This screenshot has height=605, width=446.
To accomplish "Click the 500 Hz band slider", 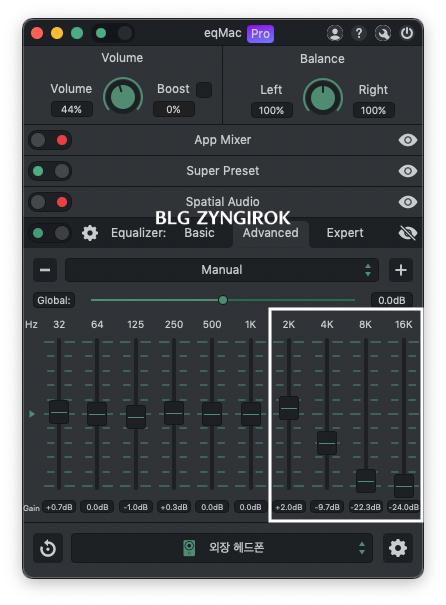I will [212, 414].
